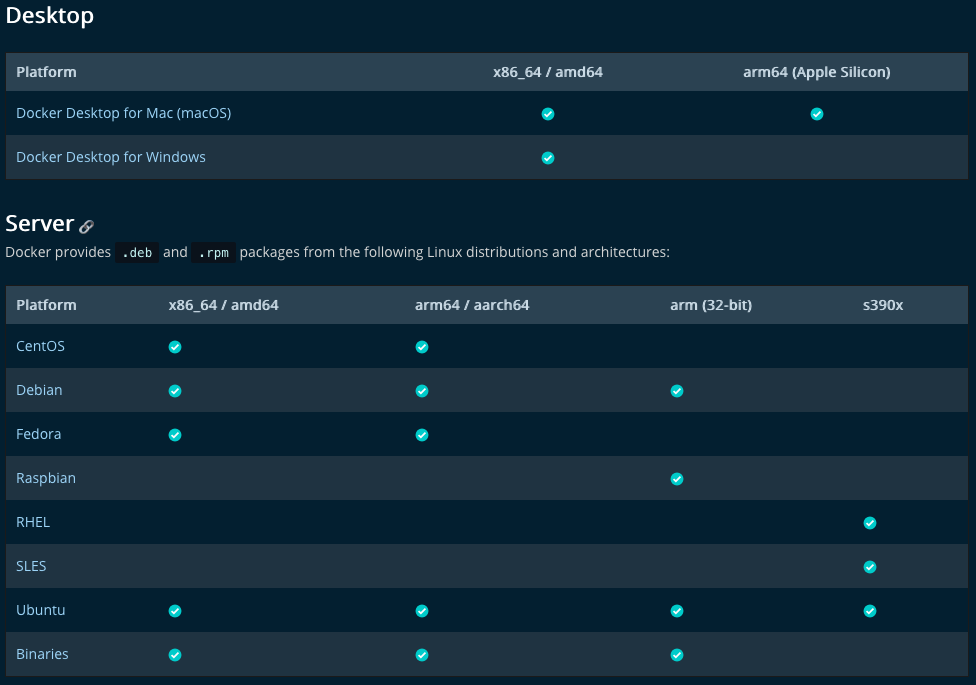Click the CentOS arm64 / aarch64 checkmark icon
This screenshot has height=685, width=976.
click(422, 347)
